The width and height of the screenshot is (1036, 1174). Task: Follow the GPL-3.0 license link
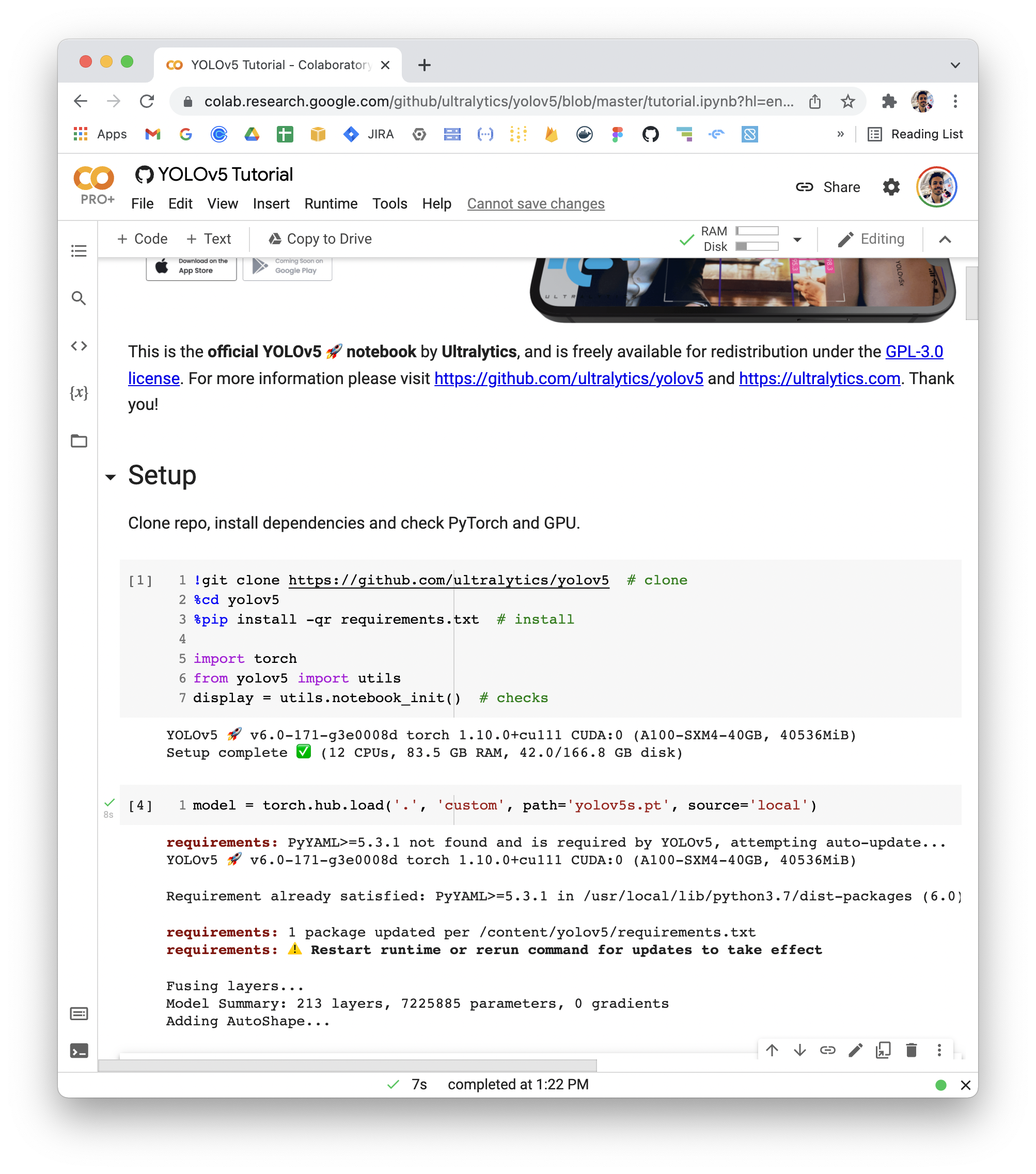(914, 351)
